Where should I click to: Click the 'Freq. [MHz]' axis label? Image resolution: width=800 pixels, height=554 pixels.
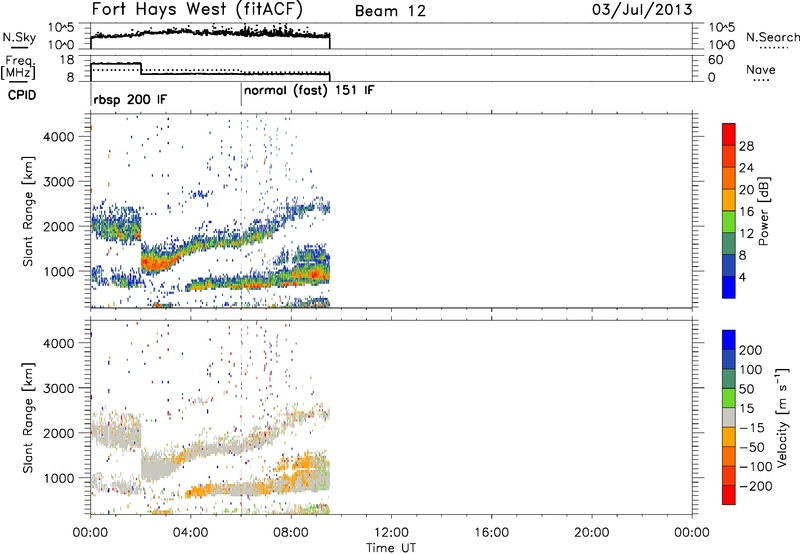click(x=18, y=67)
